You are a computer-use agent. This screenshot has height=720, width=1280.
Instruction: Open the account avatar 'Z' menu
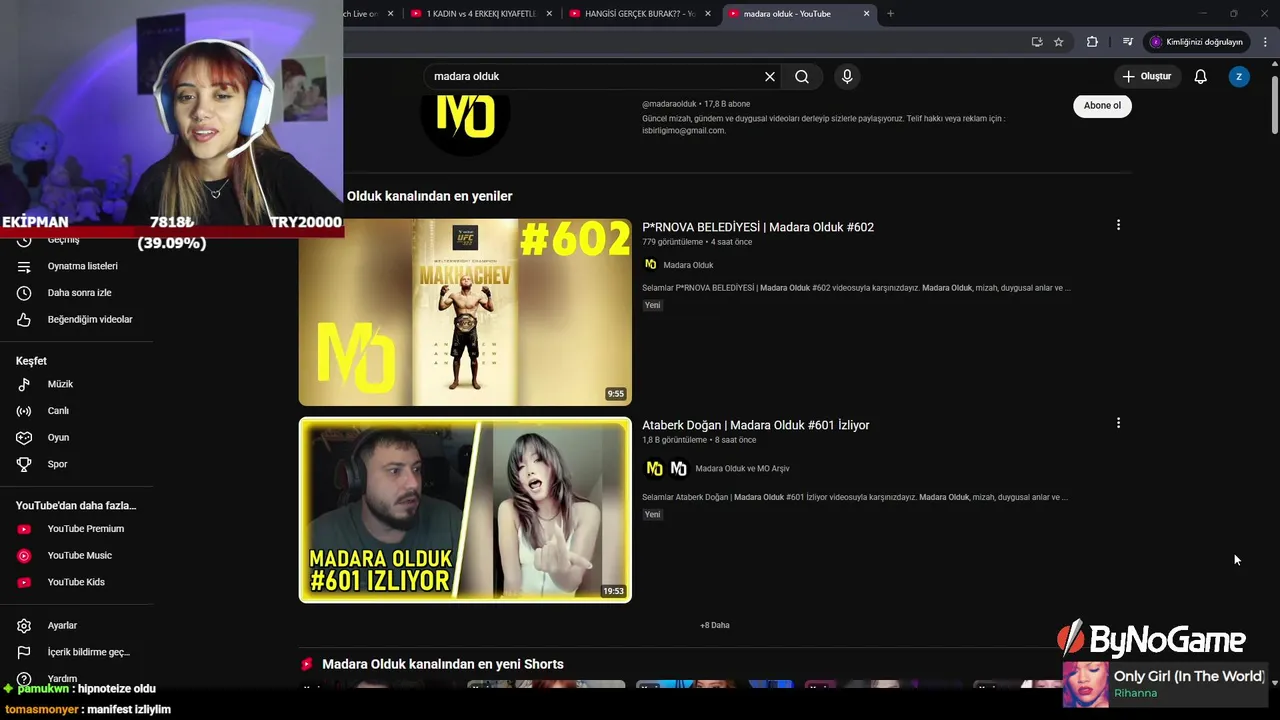(x=1239, y=76)
